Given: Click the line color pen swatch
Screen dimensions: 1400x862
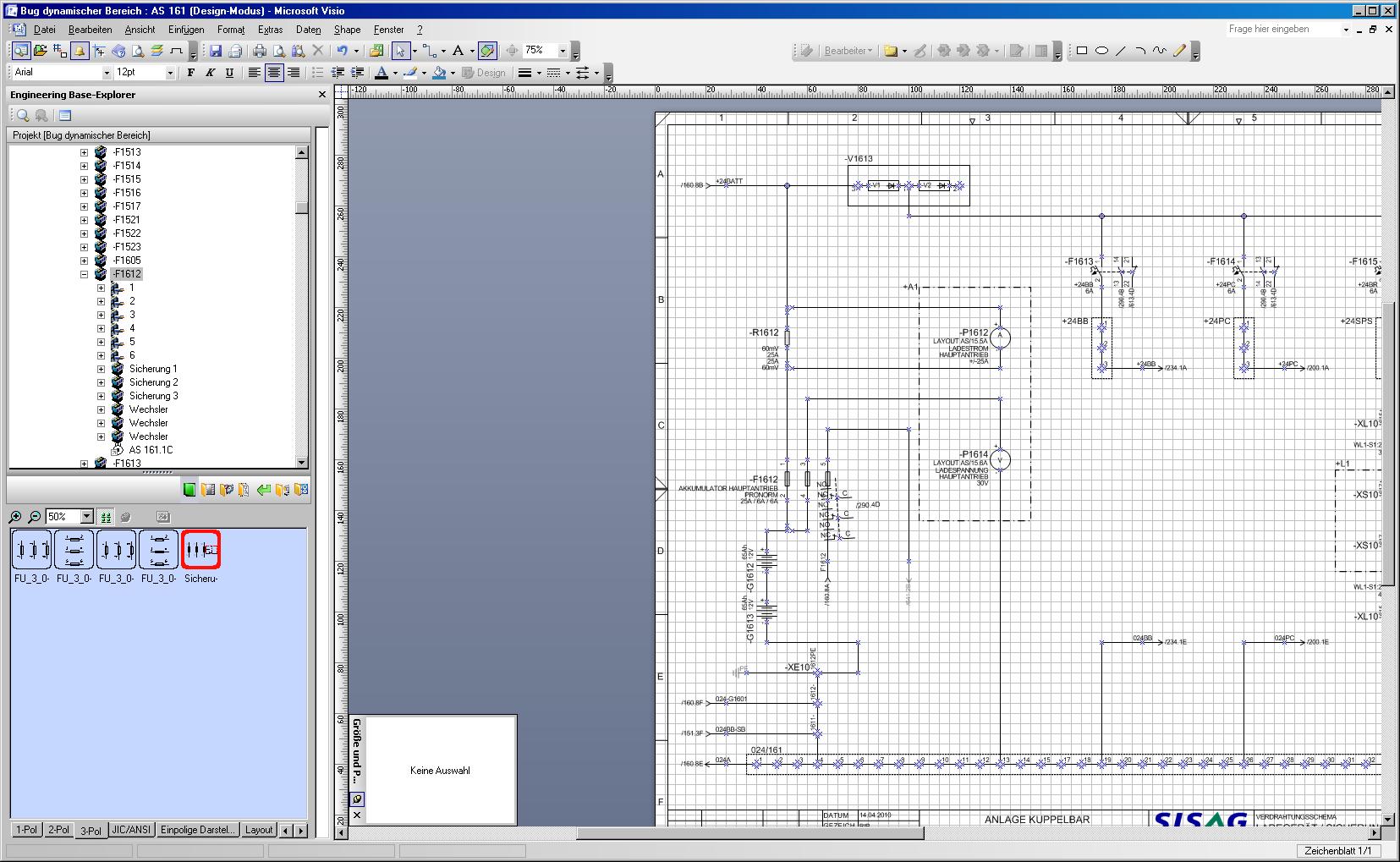Looking at the screenshot, I should (410, 73).
